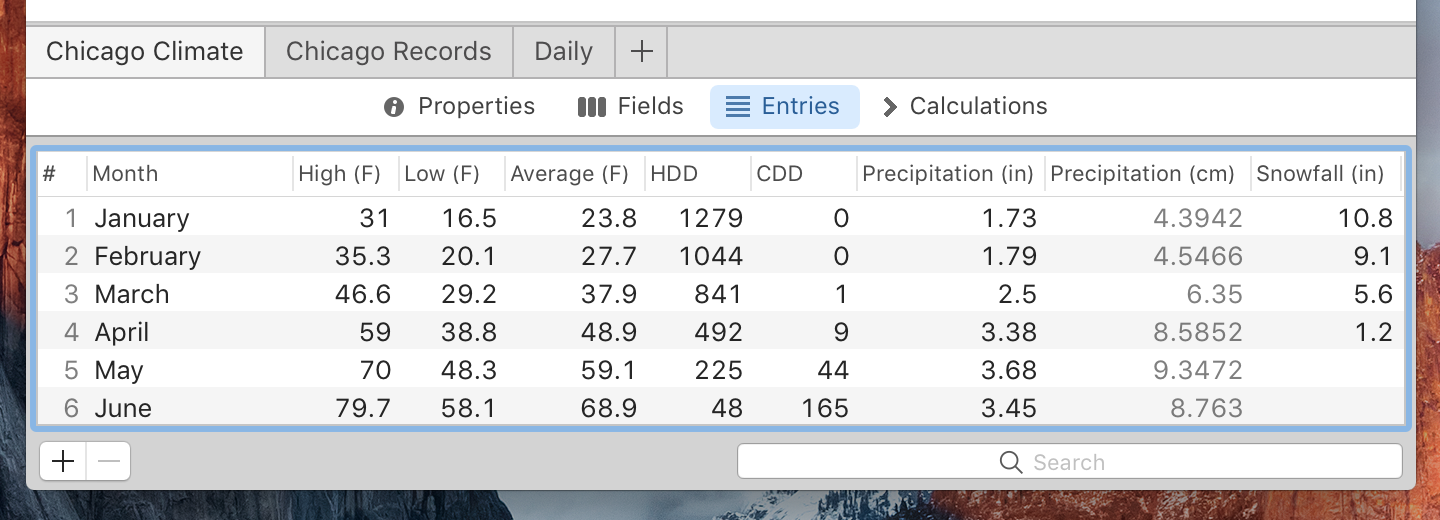
Task: Show the Fields section
Action: click(x=631, y=107)
